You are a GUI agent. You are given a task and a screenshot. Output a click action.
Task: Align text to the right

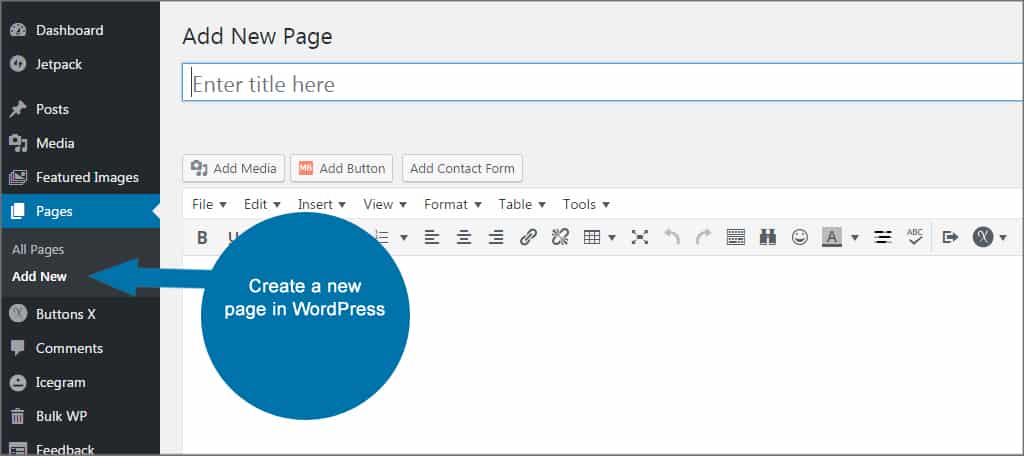pyautogui.click(x=496, y=237)
